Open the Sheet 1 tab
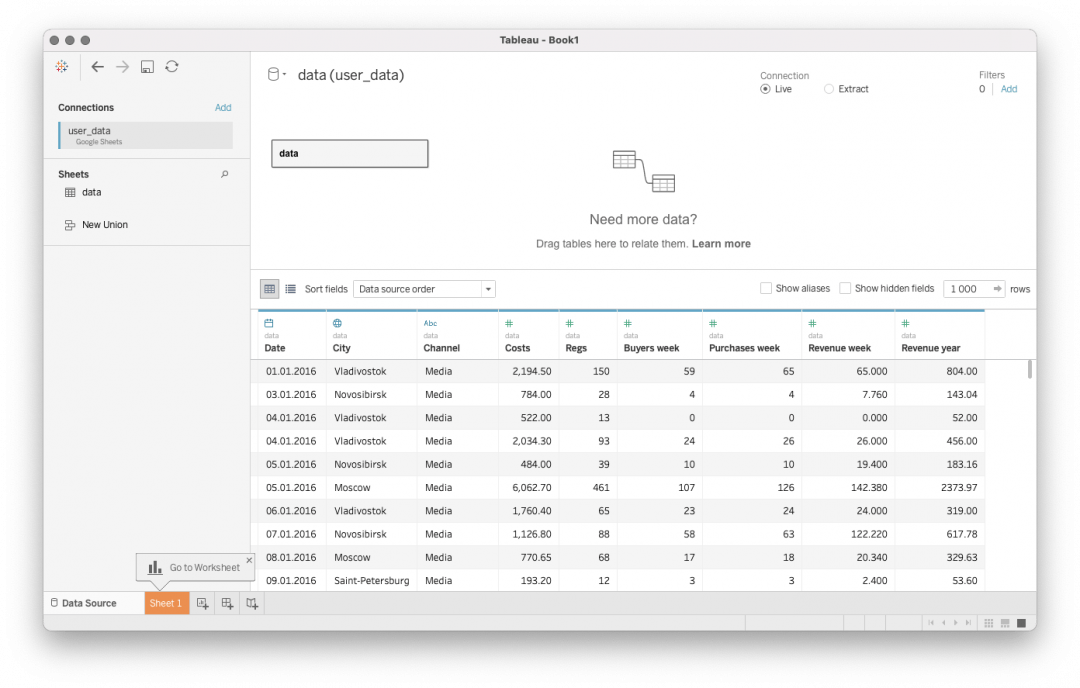 [x=166, y=603]
